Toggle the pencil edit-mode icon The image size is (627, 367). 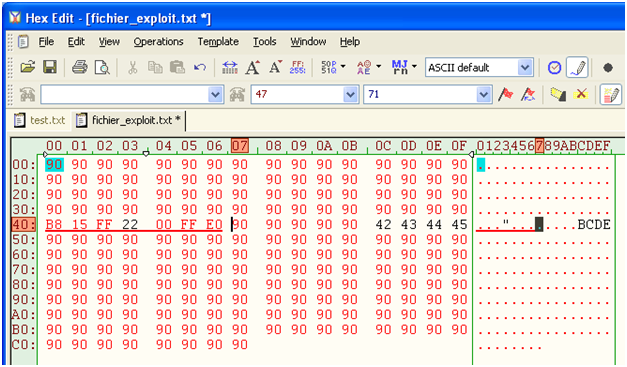click(577, 67)
